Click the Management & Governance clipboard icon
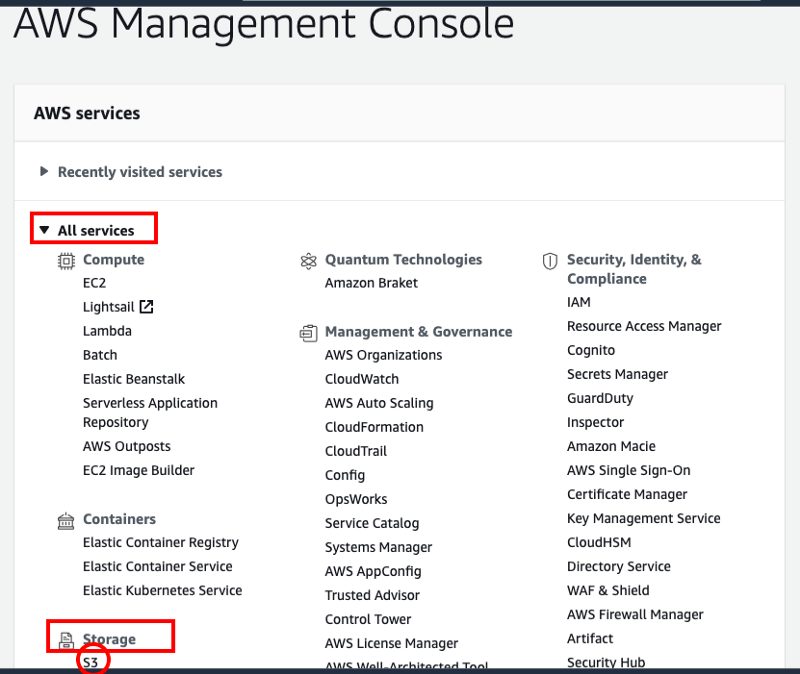This screenshot has width=800, height=674. (308, 333)
